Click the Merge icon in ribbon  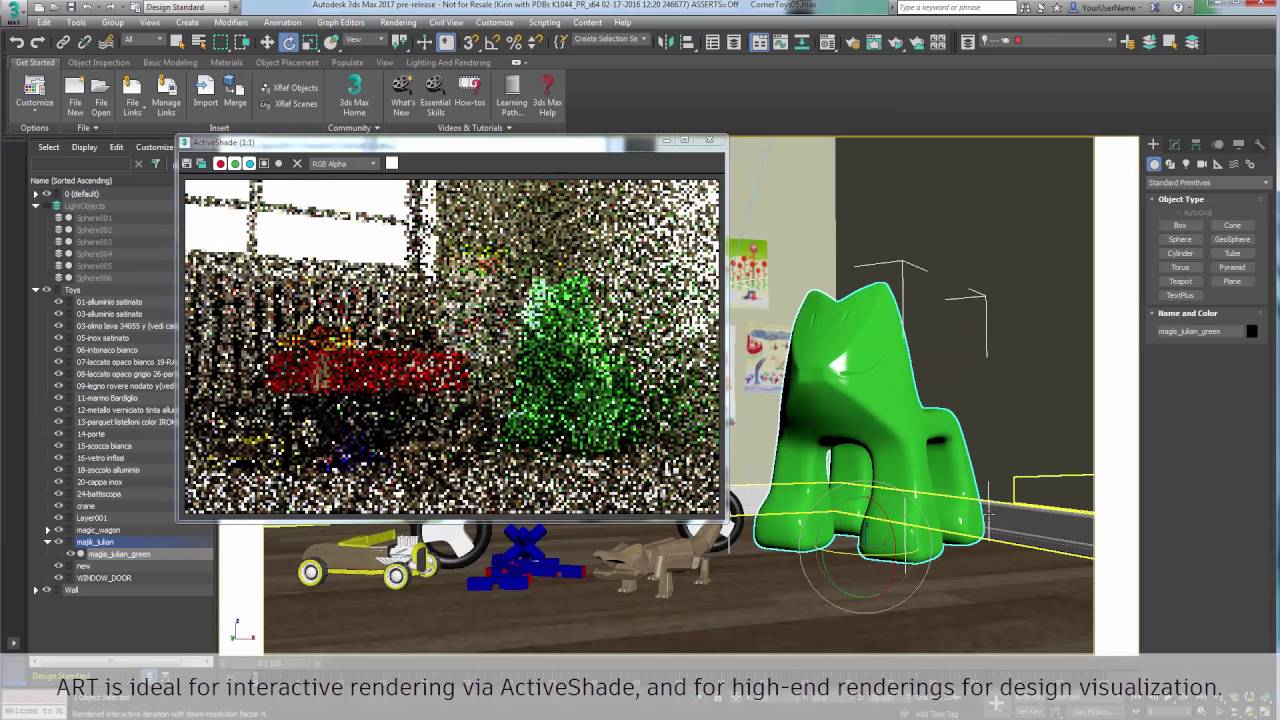(x=235, y=91)
